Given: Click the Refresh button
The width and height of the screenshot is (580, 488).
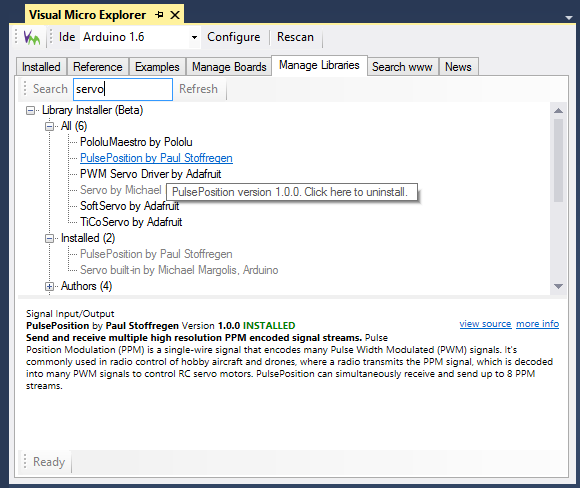Looking at the screenshot, I should click(x=198, y=89).
